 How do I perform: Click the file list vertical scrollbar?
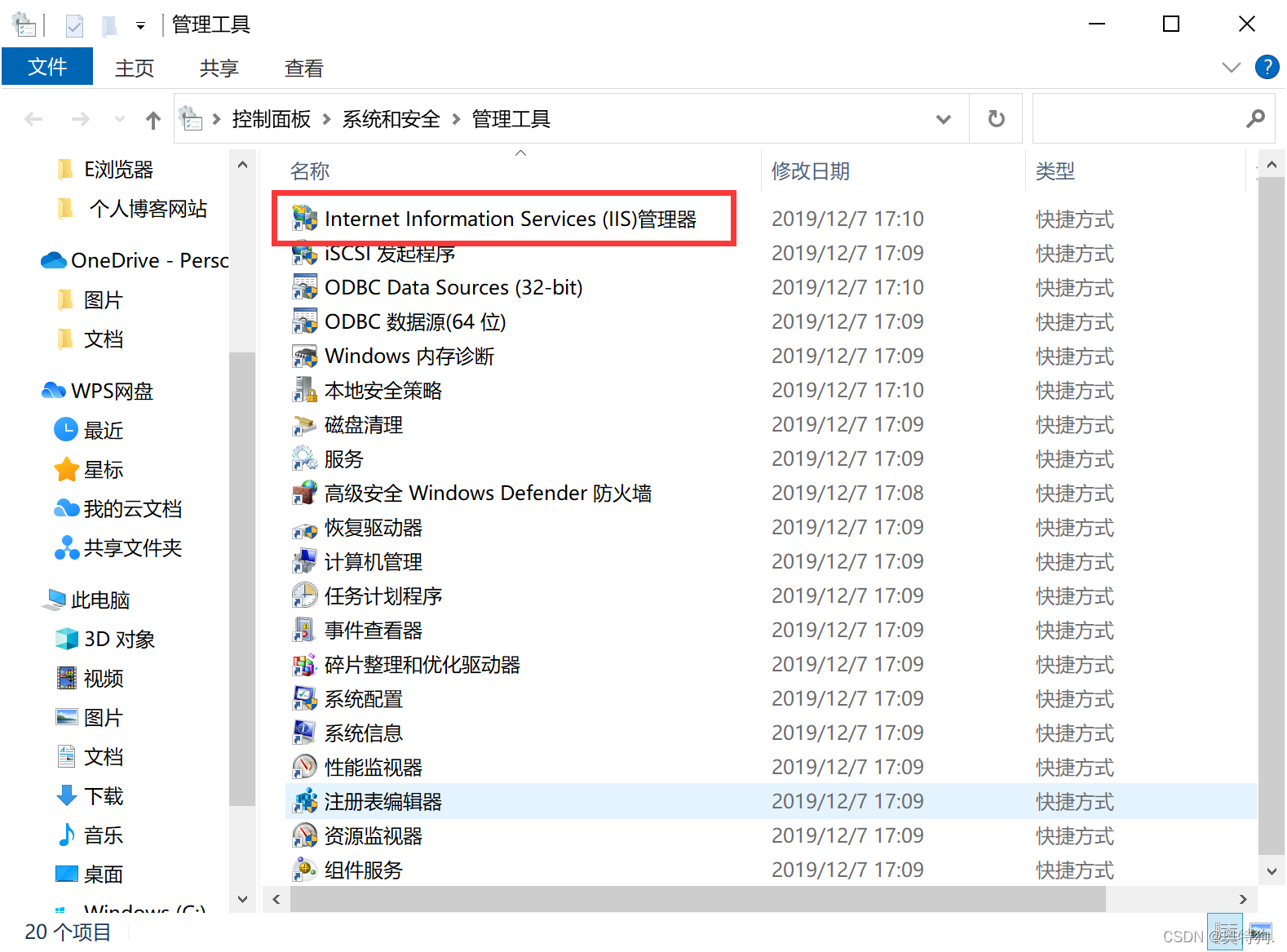[x=1271, y=516]
